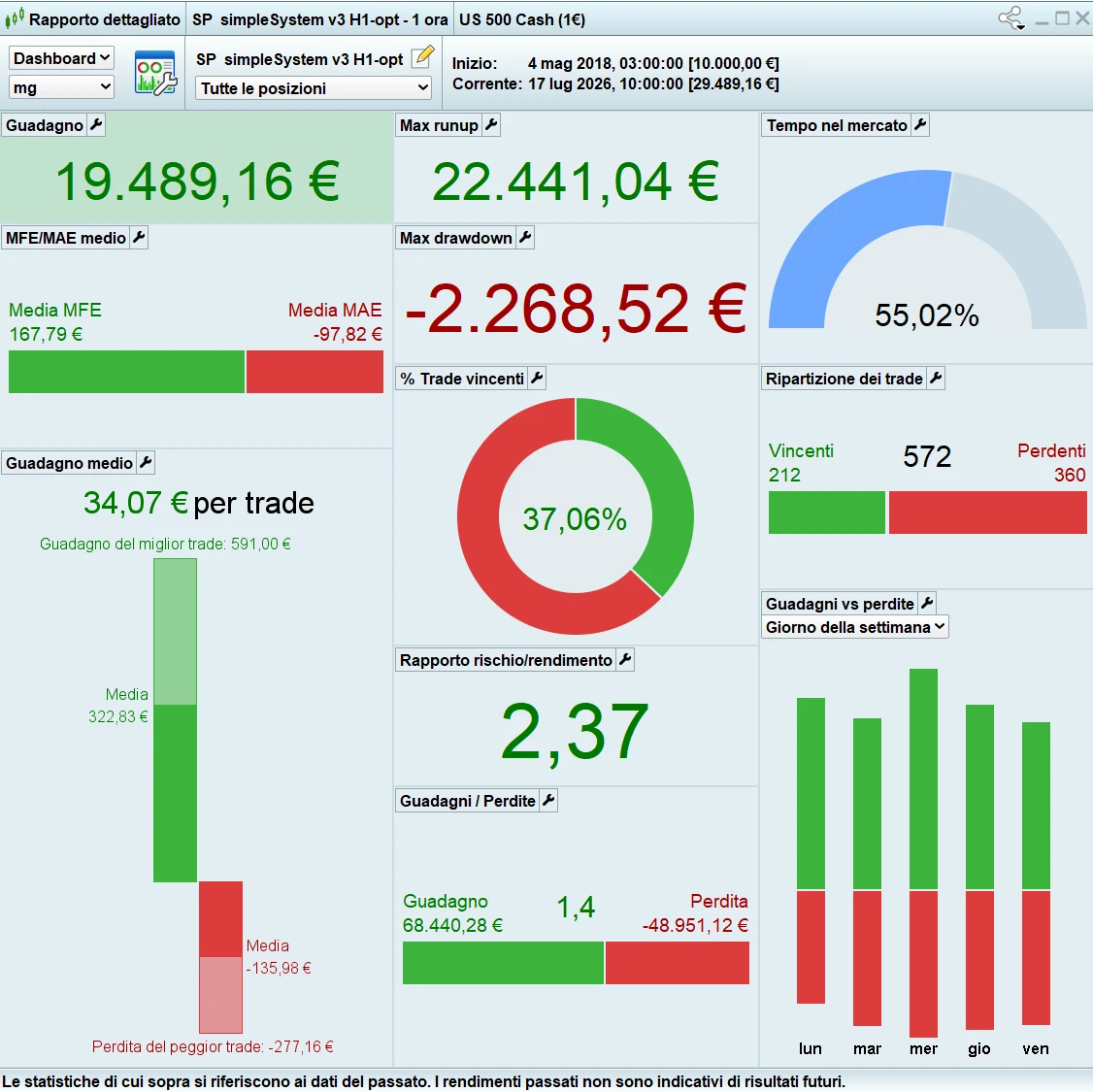Click the pencil icon to rename system
The image size is (1093, 1092).
(422, 57)
